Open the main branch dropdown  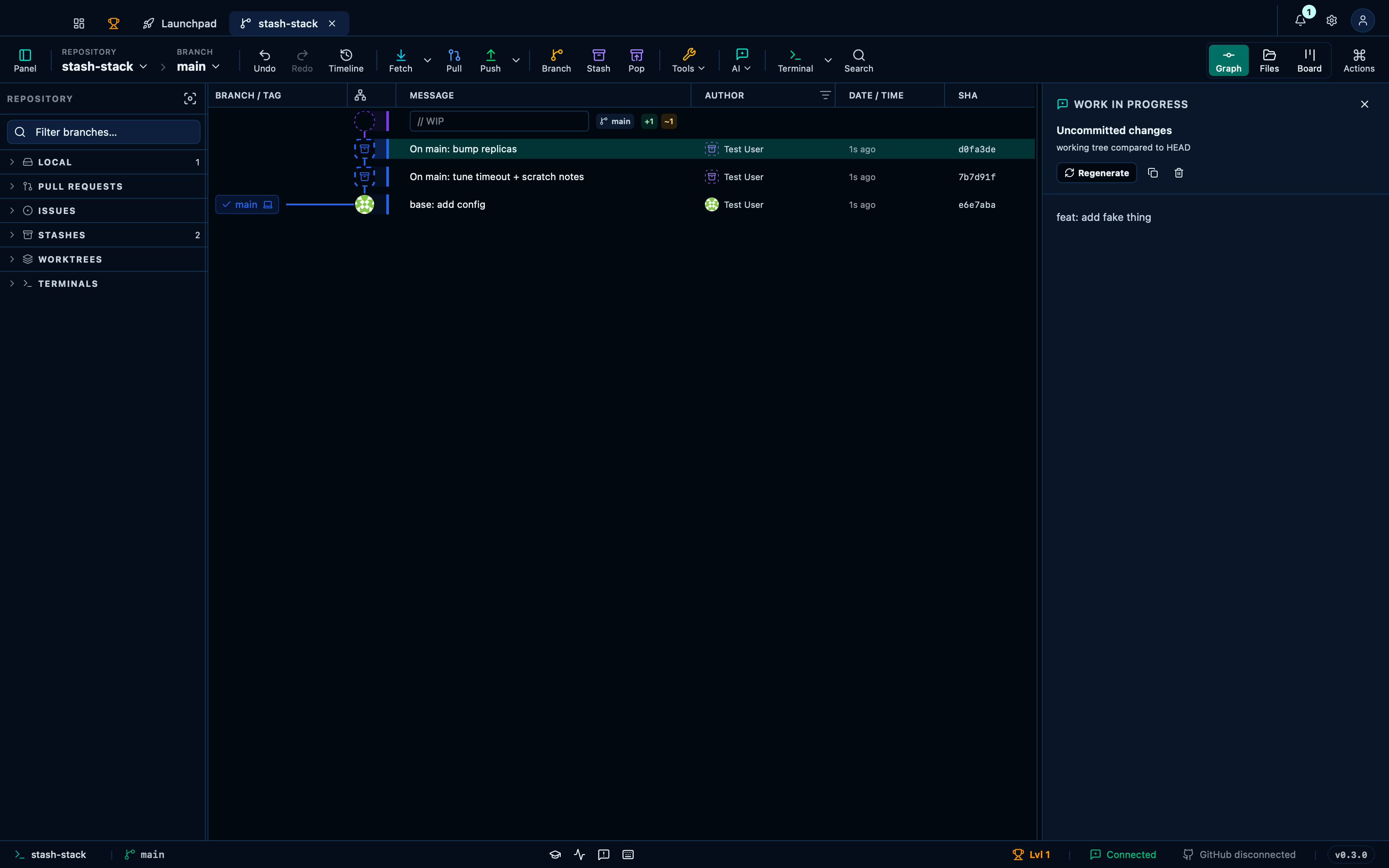pos(198,66)
